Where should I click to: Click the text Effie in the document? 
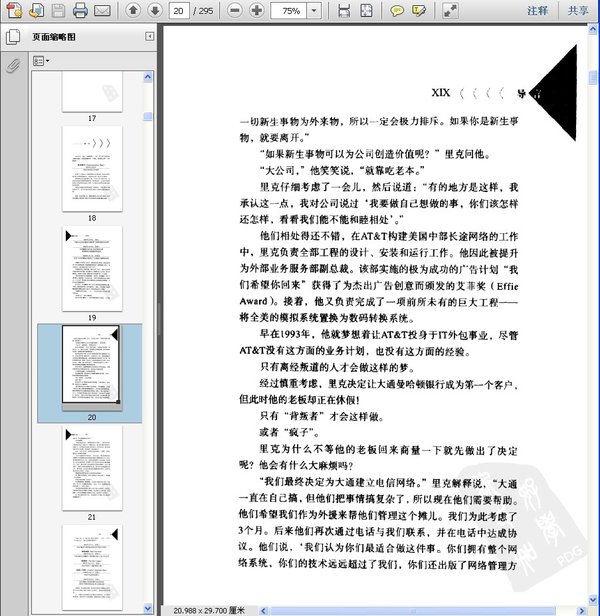pos(507,286)
